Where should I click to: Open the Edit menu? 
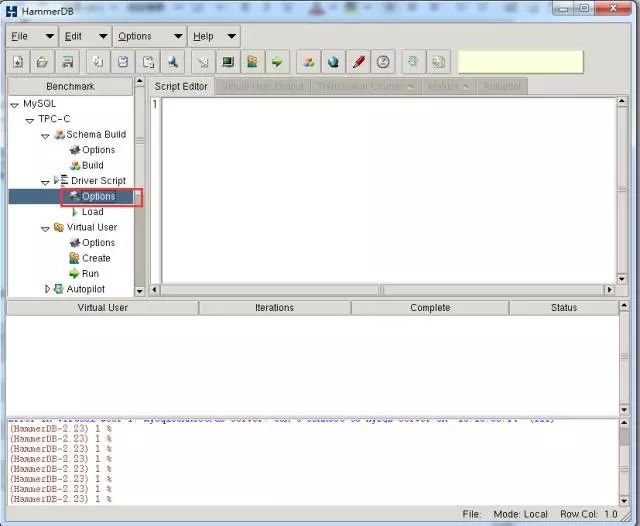(86, 36)
